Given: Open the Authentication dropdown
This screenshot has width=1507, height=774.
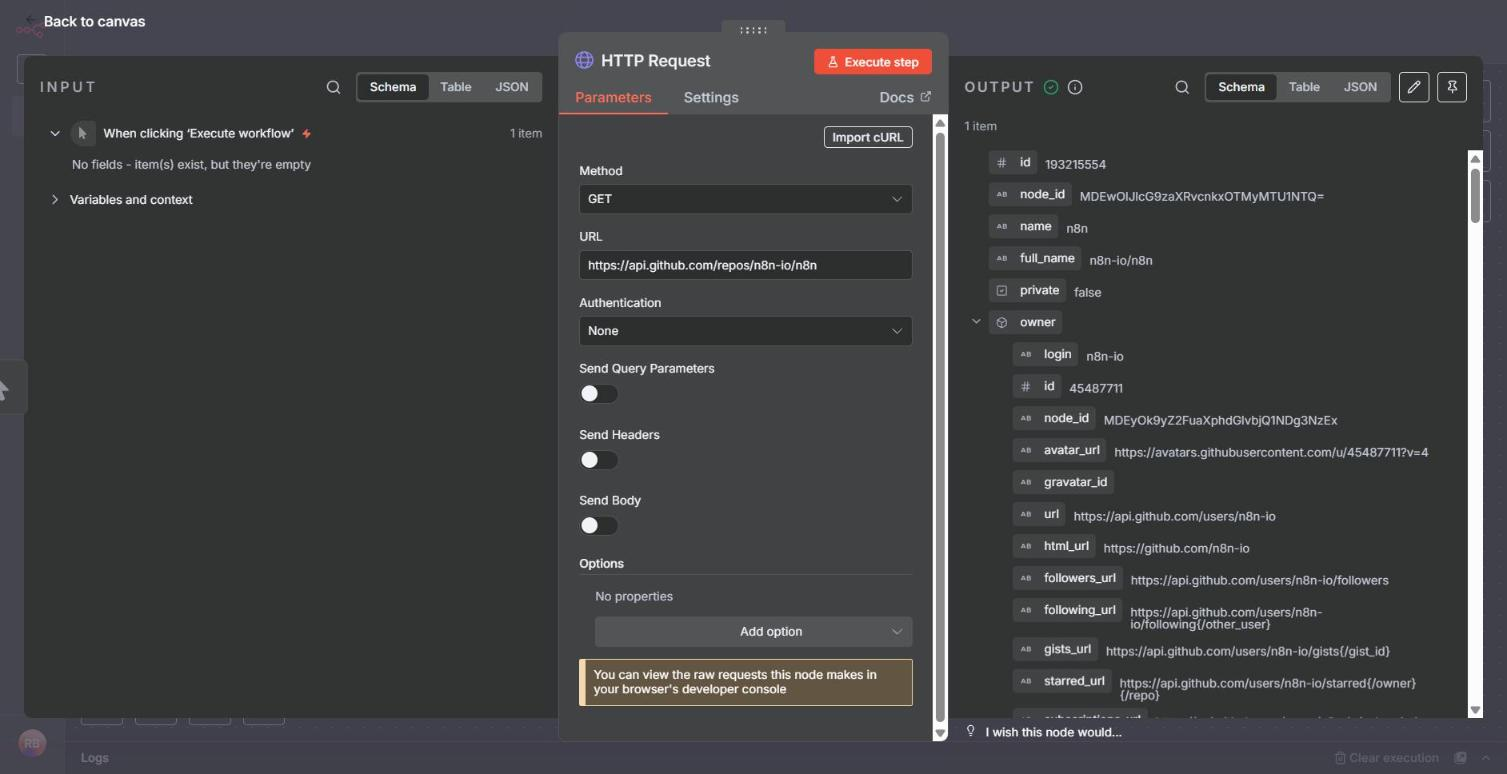Looking at the screenshot, I should click(x=745, y=331).
